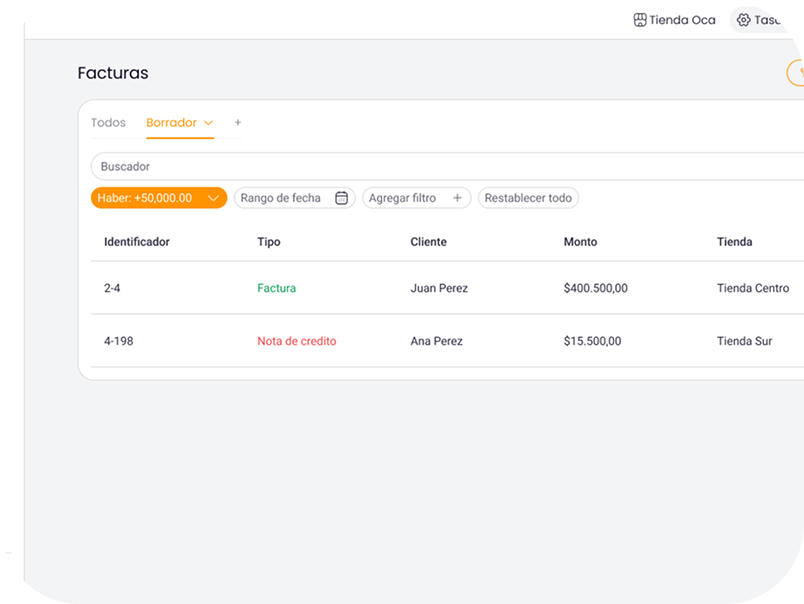Screen dimensions: 804x604
Task: Click the store icon beside Tienda Oca
Action: tap(640, 20)
